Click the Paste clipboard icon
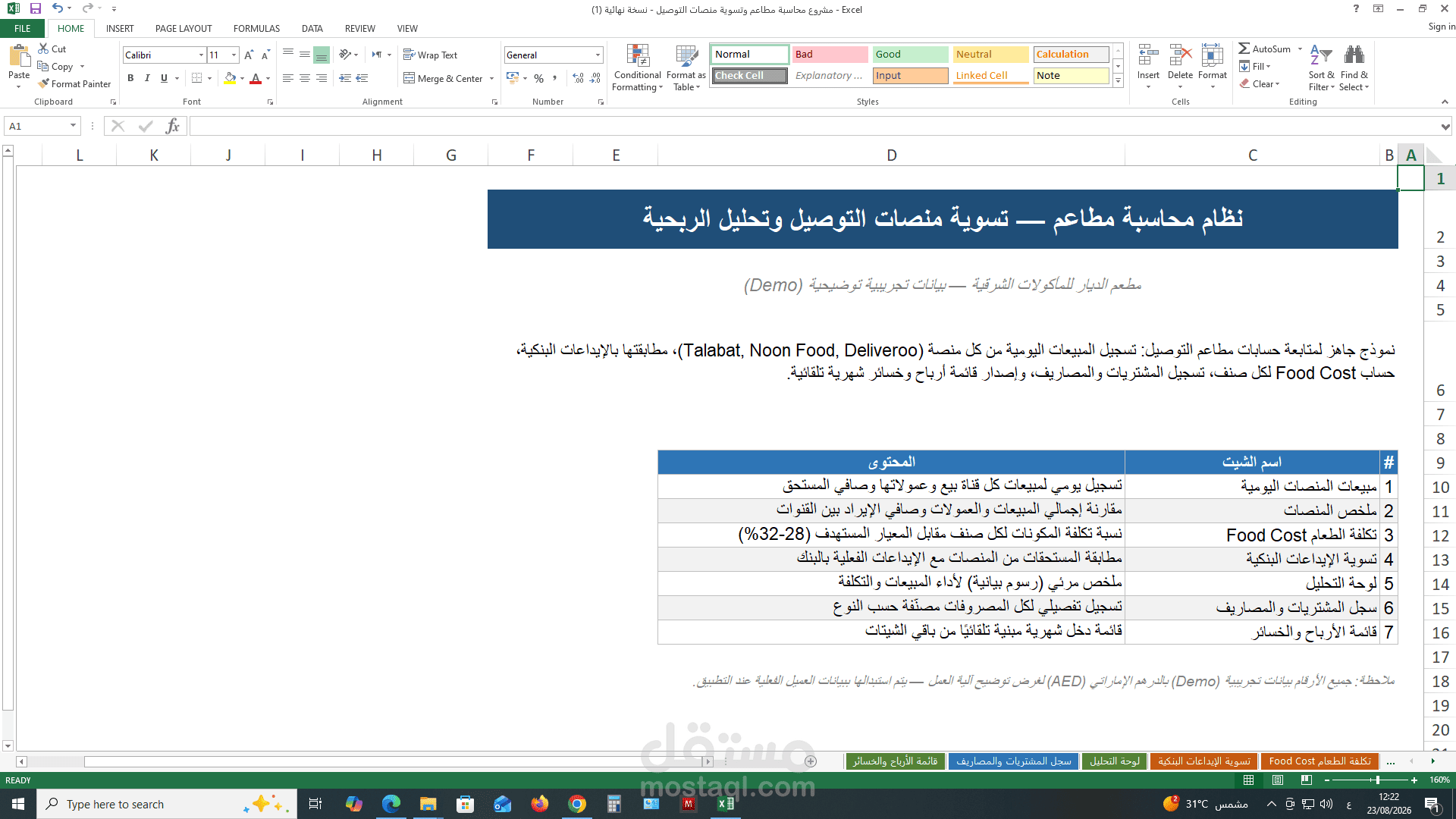The height and width of the screenshot is (819, 1456). click(18, 56)
